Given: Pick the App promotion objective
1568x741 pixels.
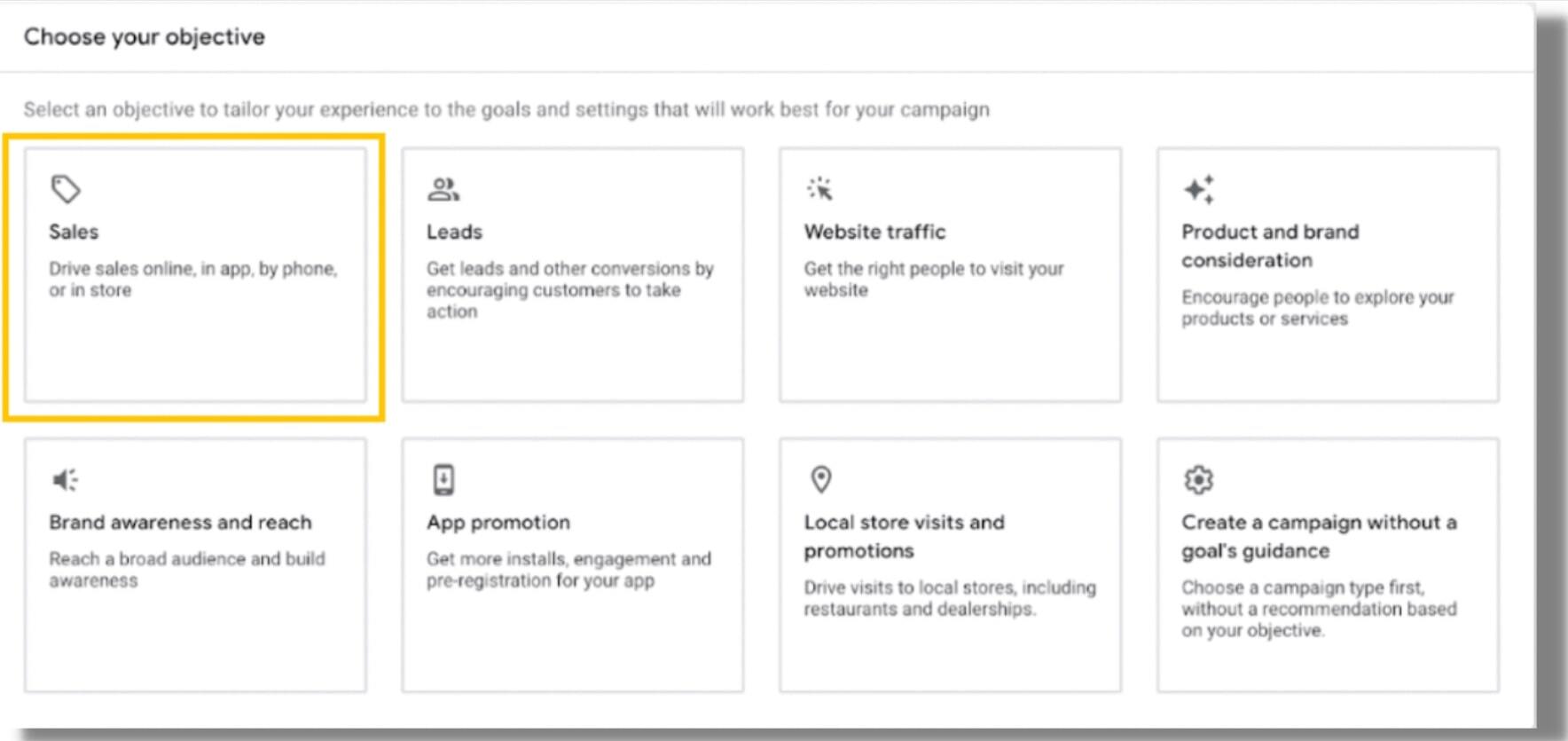Looking at the screenshot, I should 572,564.
